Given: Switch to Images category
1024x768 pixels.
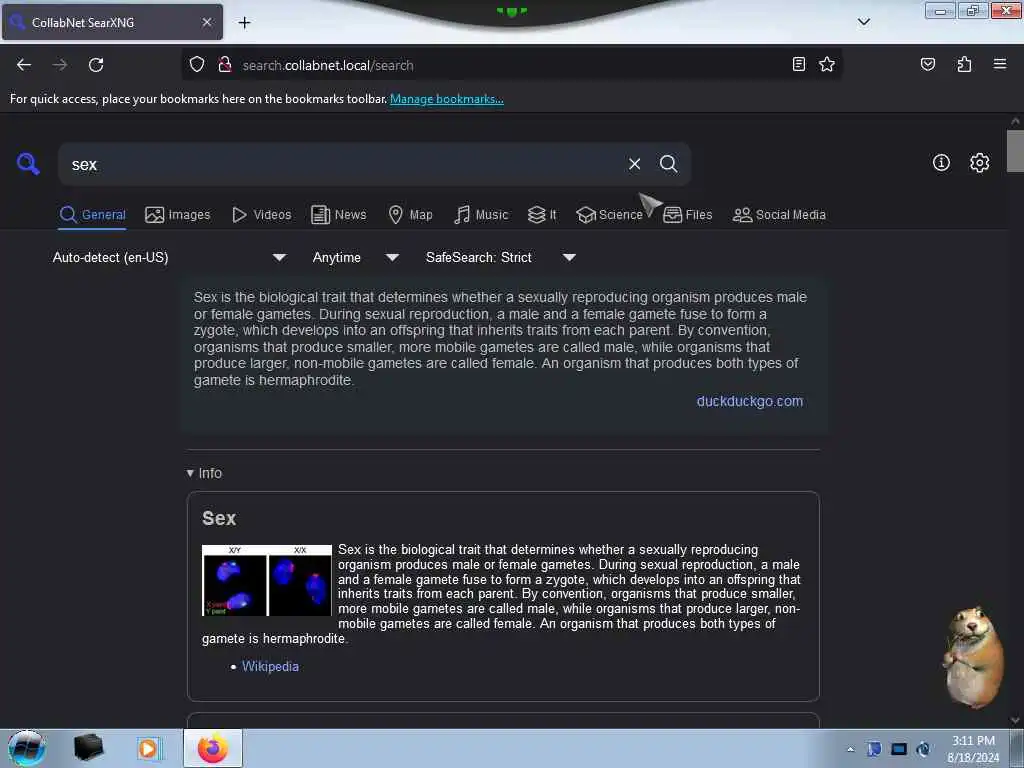Looking at the screenshot, I should [x=178, y=215].
